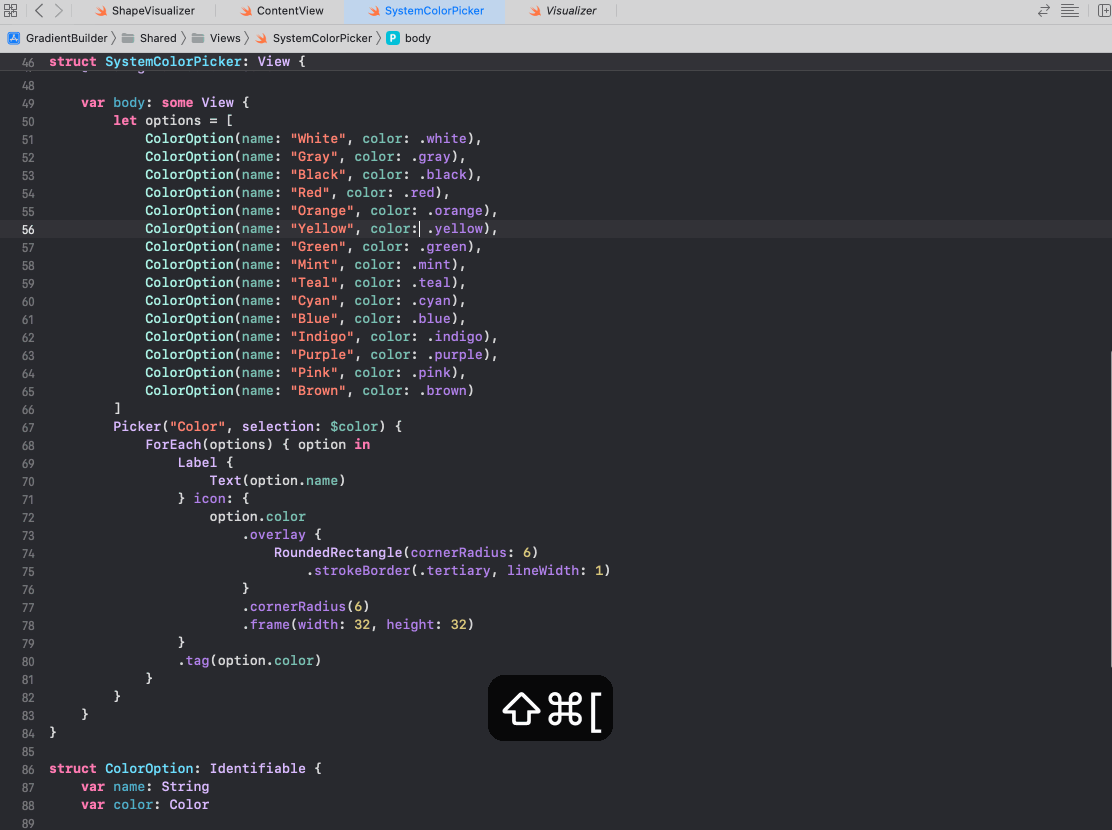Click the .strokeBorder modifier
The image size is (1112, 830).
tap(358, 570)
